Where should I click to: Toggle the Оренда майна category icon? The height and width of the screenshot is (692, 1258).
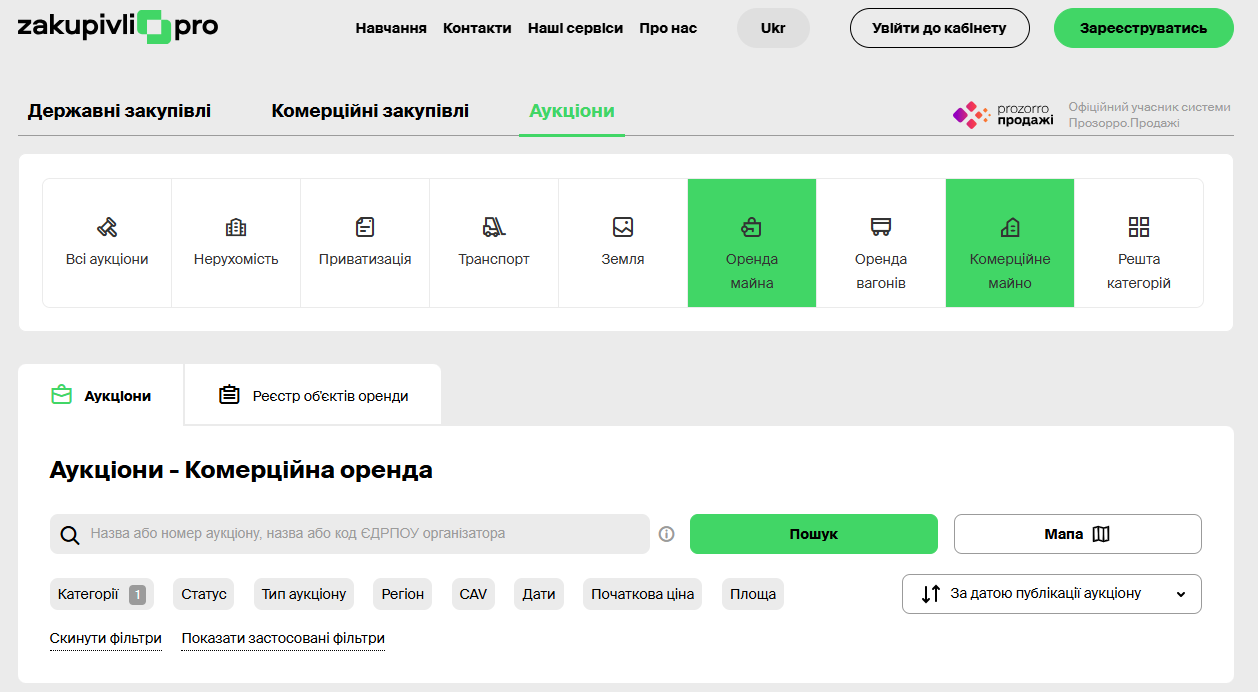752,227
